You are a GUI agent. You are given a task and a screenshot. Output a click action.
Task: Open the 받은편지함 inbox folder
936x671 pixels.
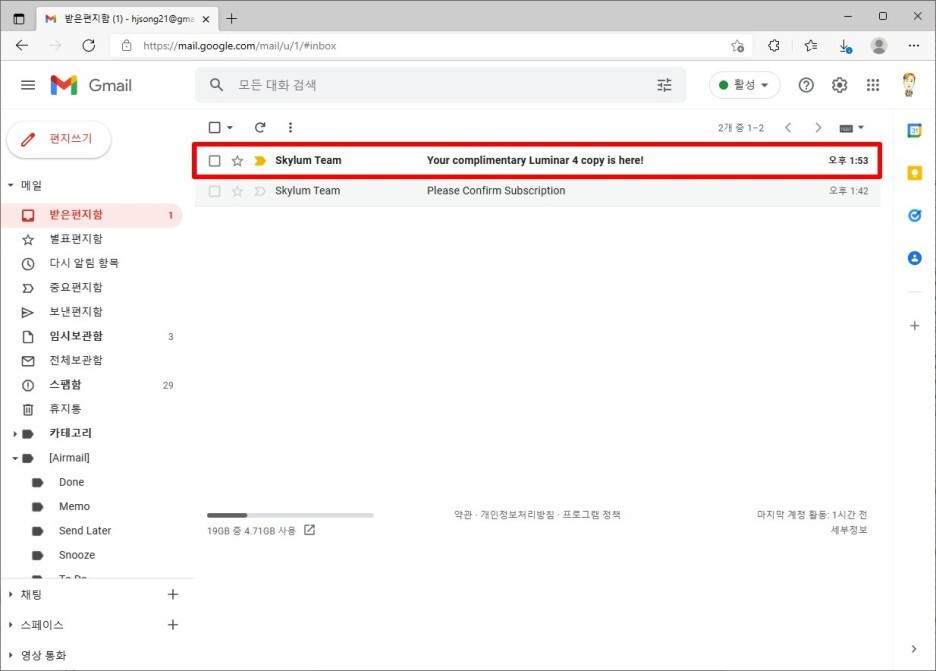92,215
